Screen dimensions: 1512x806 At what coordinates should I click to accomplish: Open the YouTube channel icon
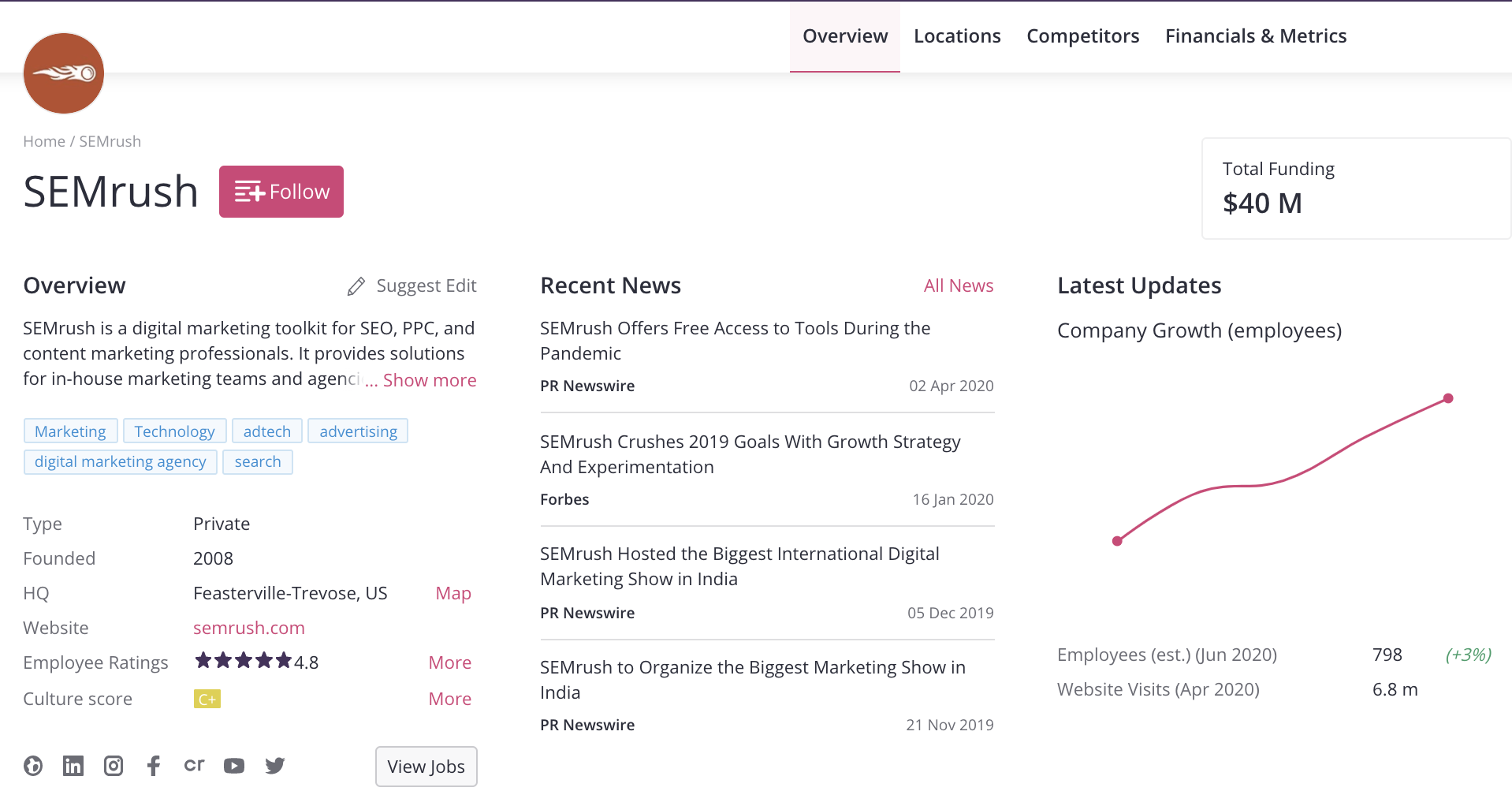point(234,766)
